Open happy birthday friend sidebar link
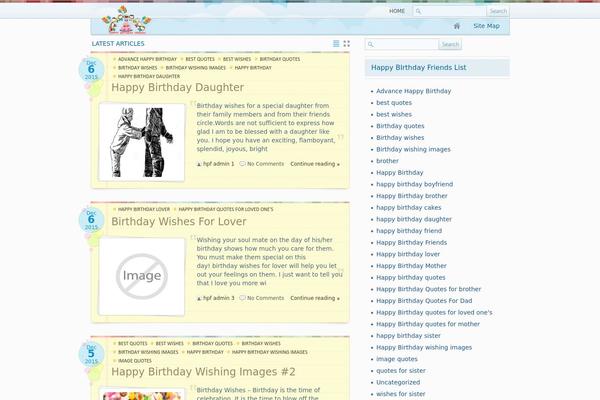Image resolution: width=600 pixels, height=400 pixels. click(x=409, y=231)
